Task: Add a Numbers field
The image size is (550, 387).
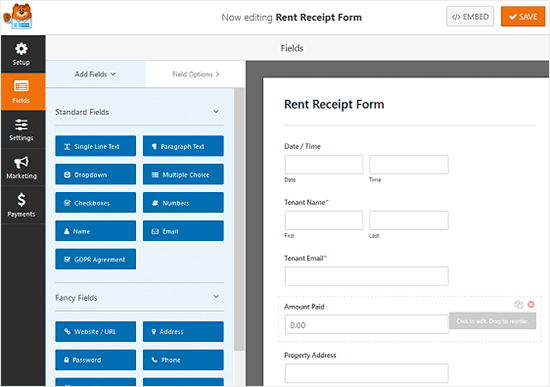Action: tap(183, 202)
